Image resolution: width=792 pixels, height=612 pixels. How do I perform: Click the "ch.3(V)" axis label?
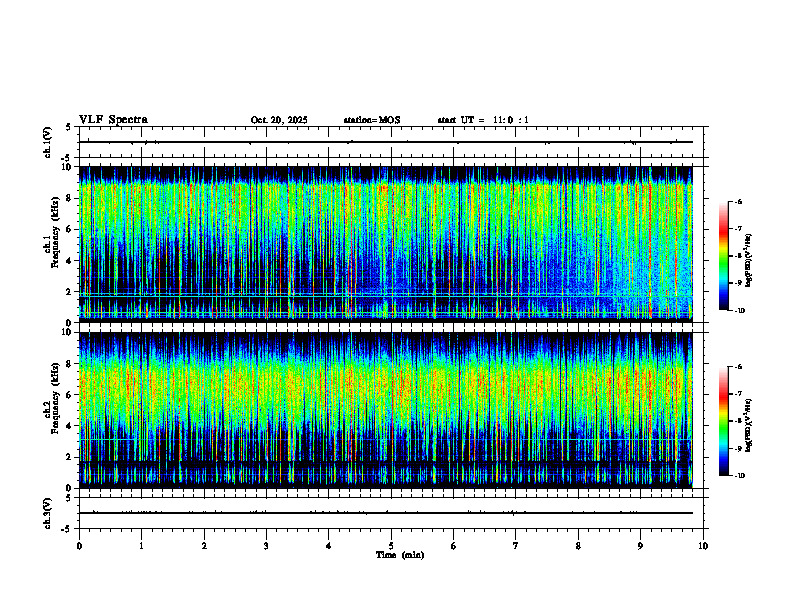point(48,513)
